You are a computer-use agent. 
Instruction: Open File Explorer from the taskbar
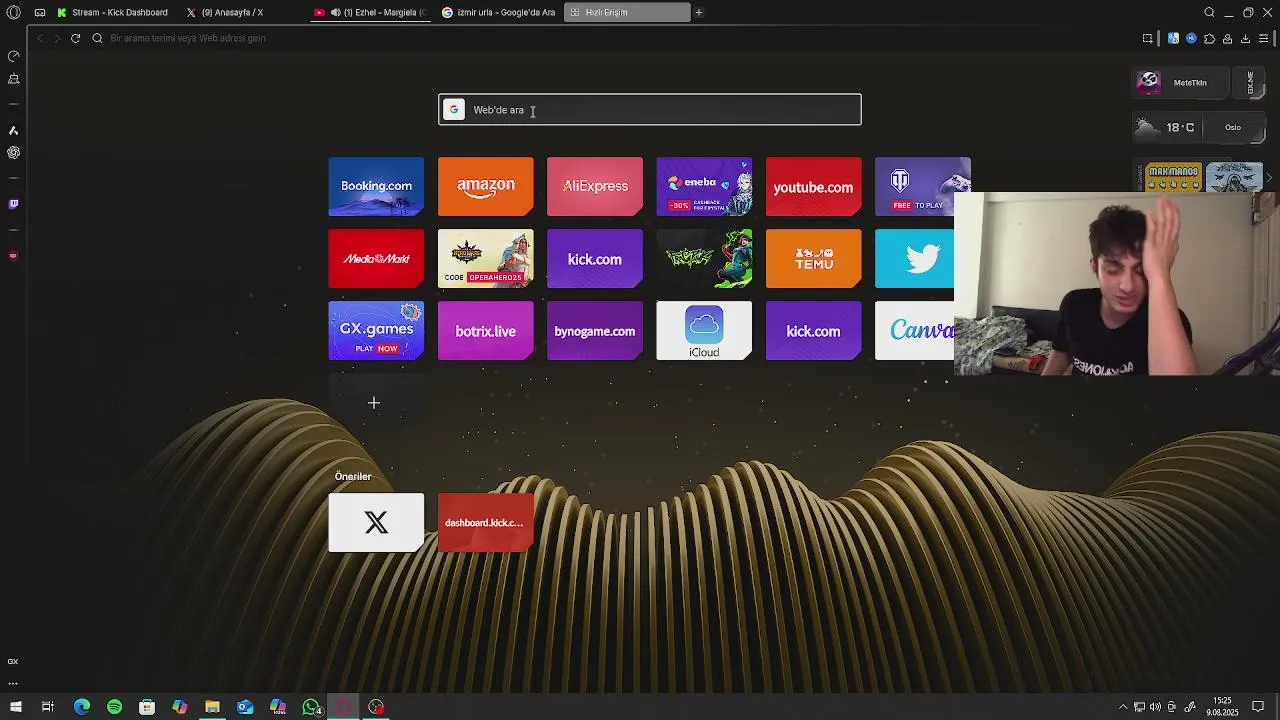212,707
